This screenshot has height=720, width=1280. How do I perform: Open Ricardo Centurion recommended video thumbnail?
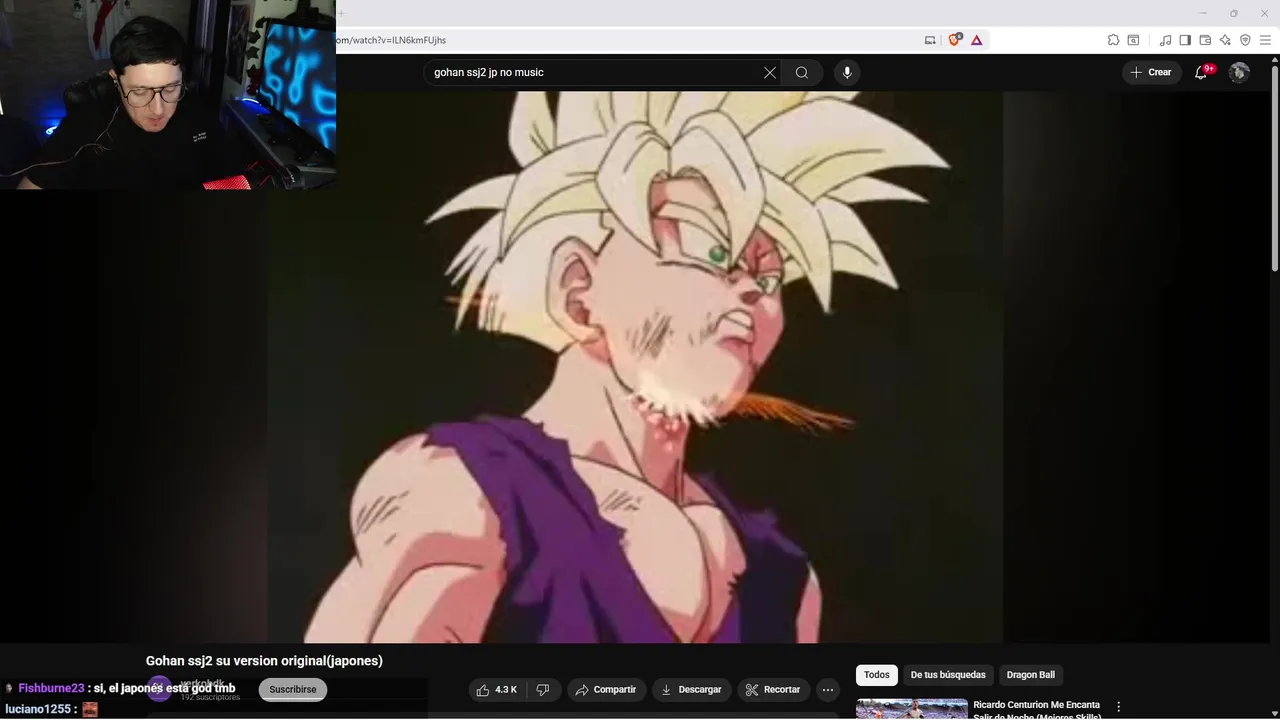912,709
